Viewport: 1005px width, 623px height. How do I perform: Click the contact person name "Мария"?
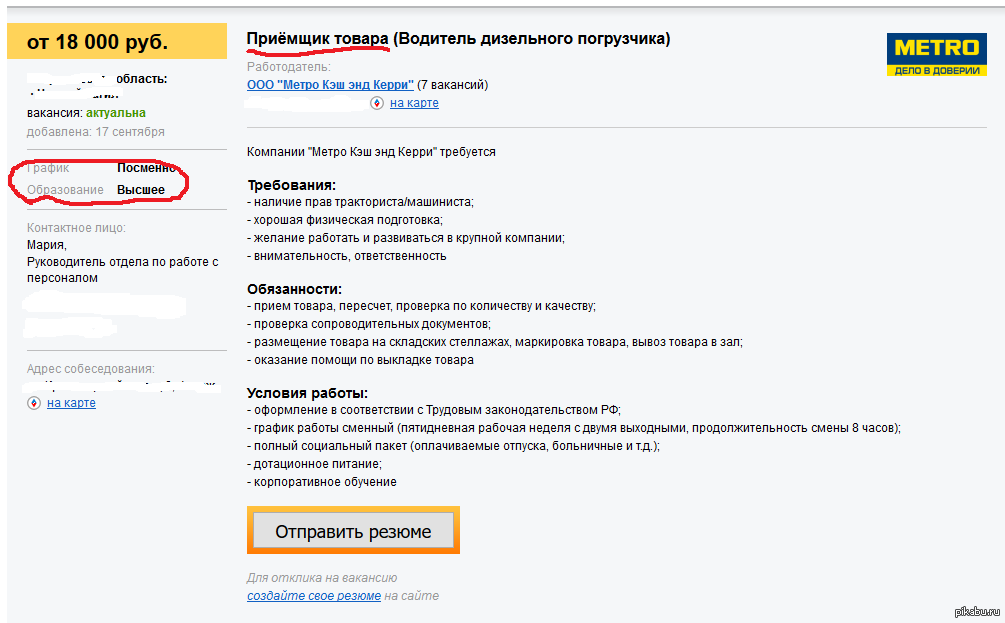pos(46,245)
